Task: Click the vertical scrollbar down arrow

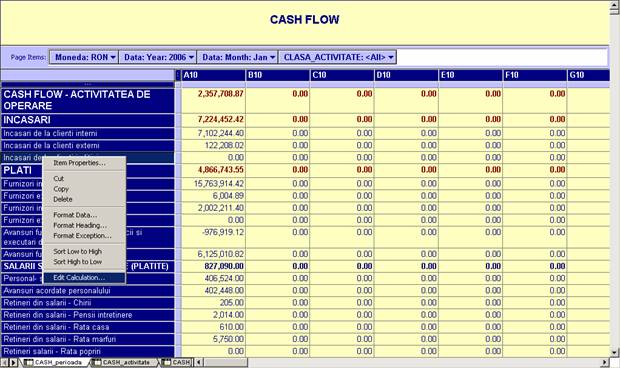Action: click(x=614, y=352)
